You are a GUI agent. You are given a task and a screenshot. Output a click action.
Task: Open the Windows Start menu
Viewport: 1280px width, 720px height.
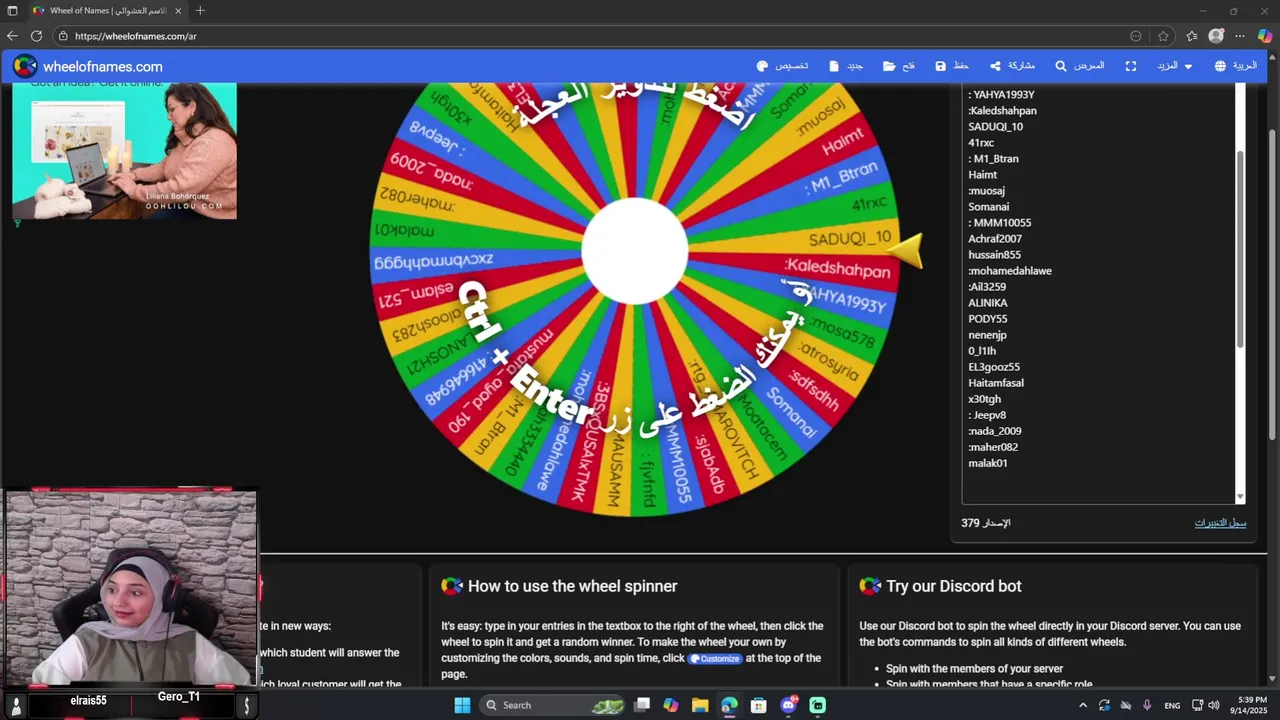click(x=462, y=705)
